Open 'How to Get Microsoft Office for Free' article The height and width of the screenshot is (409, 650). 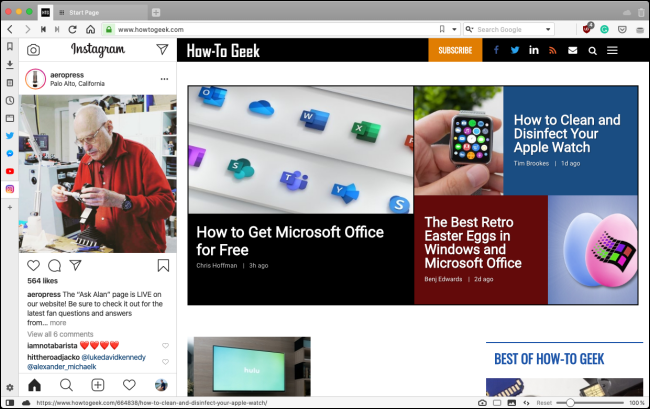click(290, 240)
